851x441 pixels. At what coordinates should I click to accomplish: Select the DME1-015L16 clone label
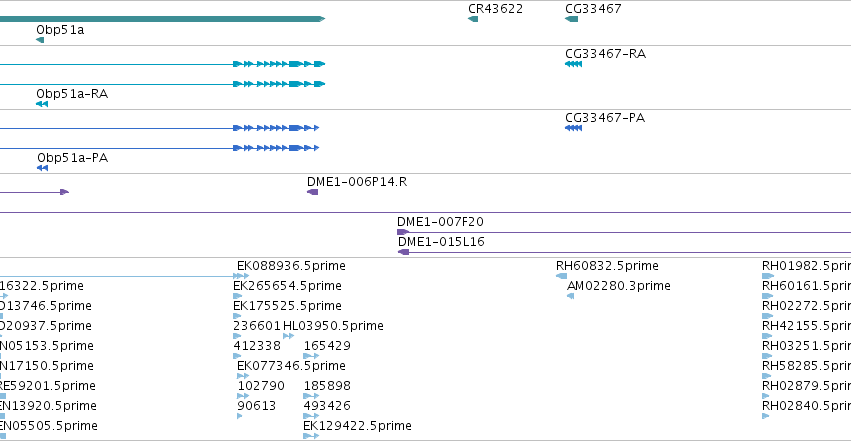tap(441, 242)
